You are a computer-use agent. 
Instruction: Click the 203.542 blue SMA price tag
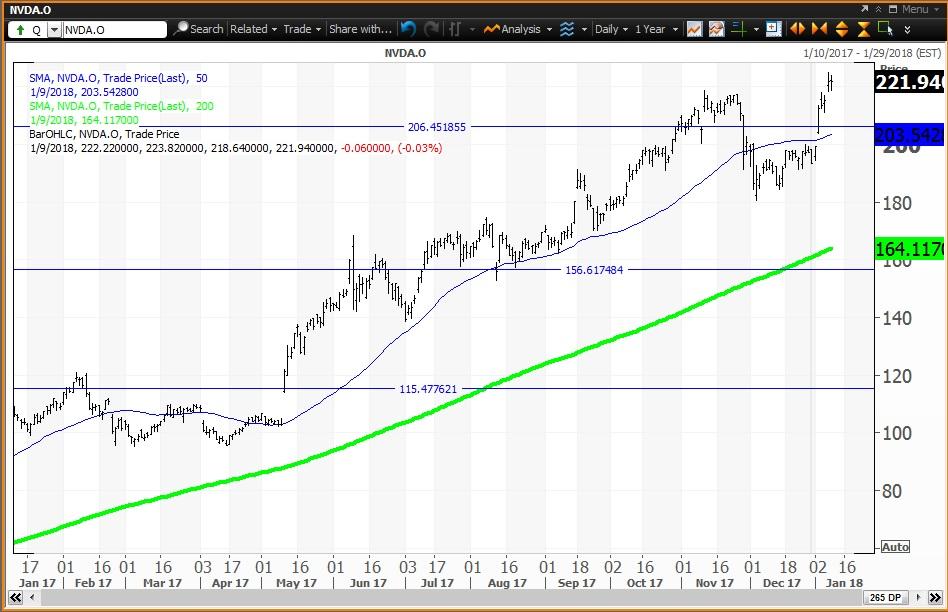click(909, 134)
